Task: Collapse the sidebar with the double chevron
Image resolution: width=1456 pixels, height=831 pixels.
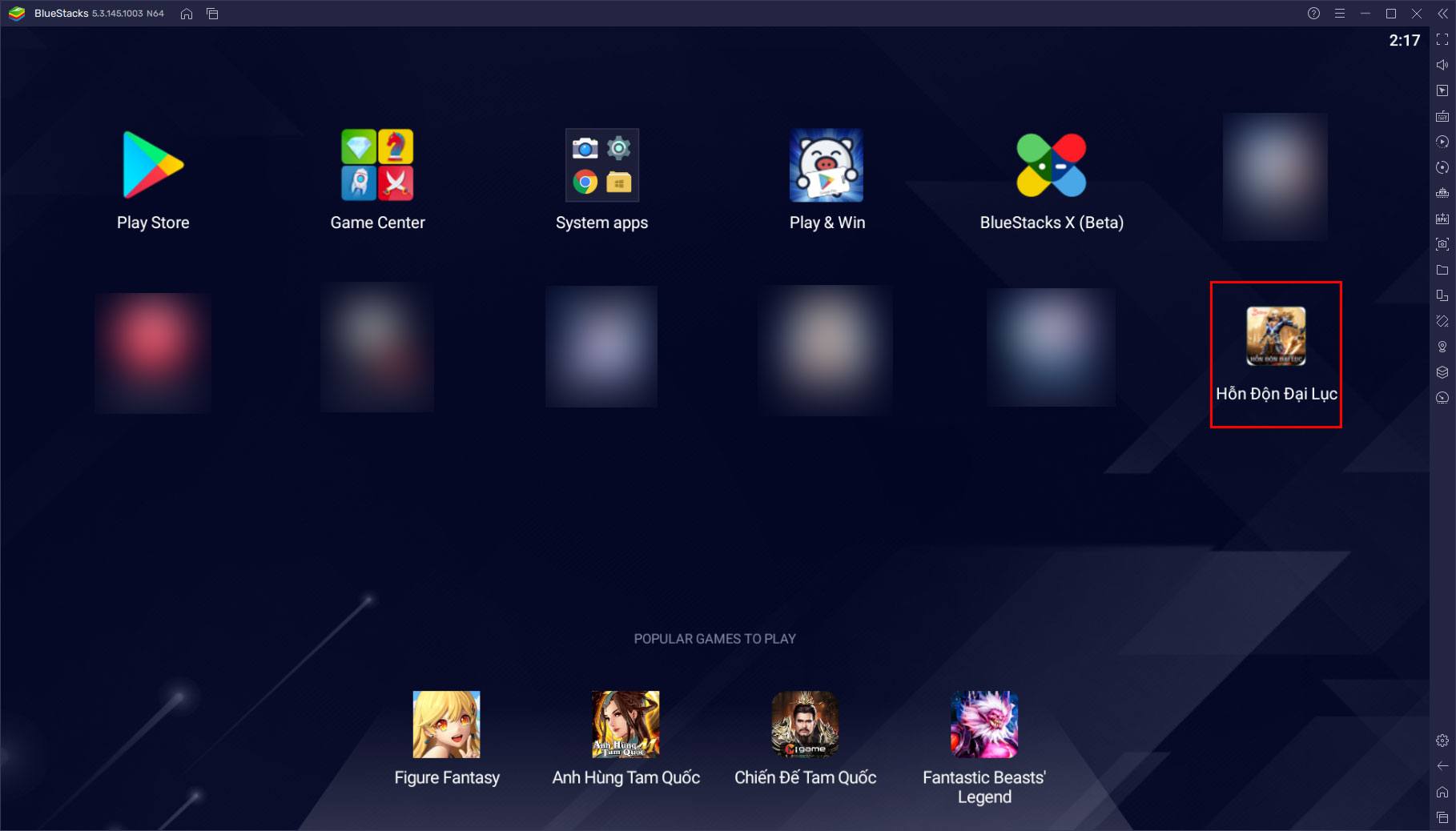Action: (1442, 14)
